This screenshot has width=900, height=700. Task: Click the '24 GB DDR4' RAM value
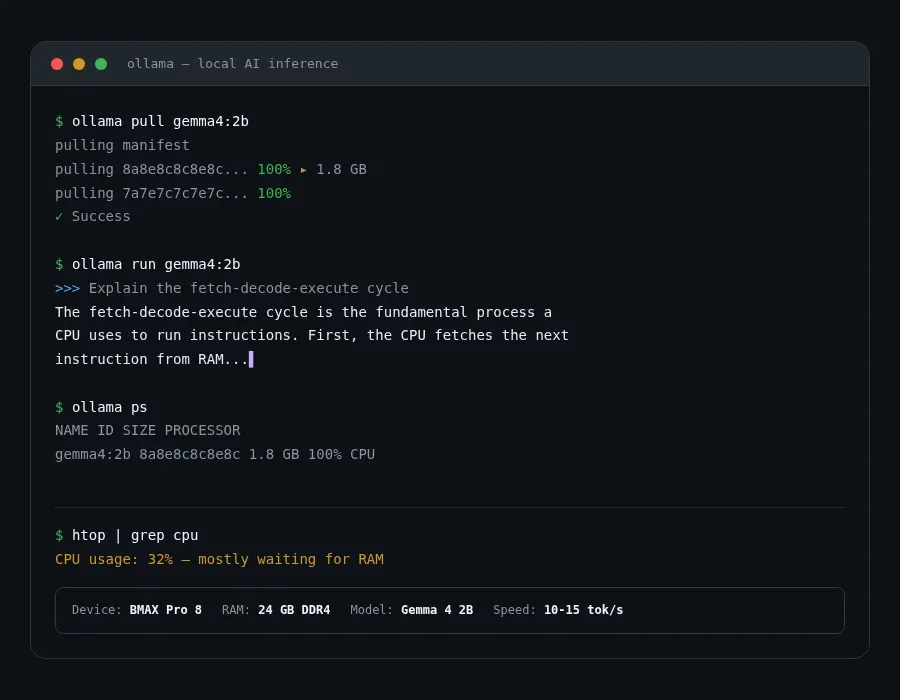point(294,610)
